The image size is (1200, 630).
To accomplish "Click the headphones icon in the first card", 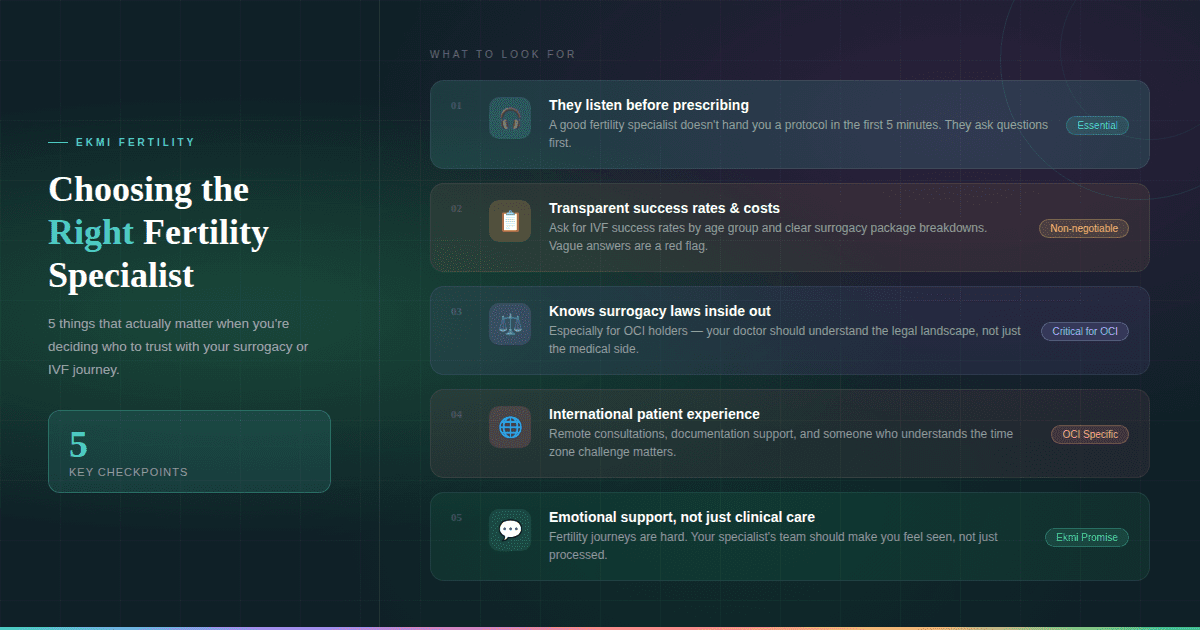I will [510, 118].
